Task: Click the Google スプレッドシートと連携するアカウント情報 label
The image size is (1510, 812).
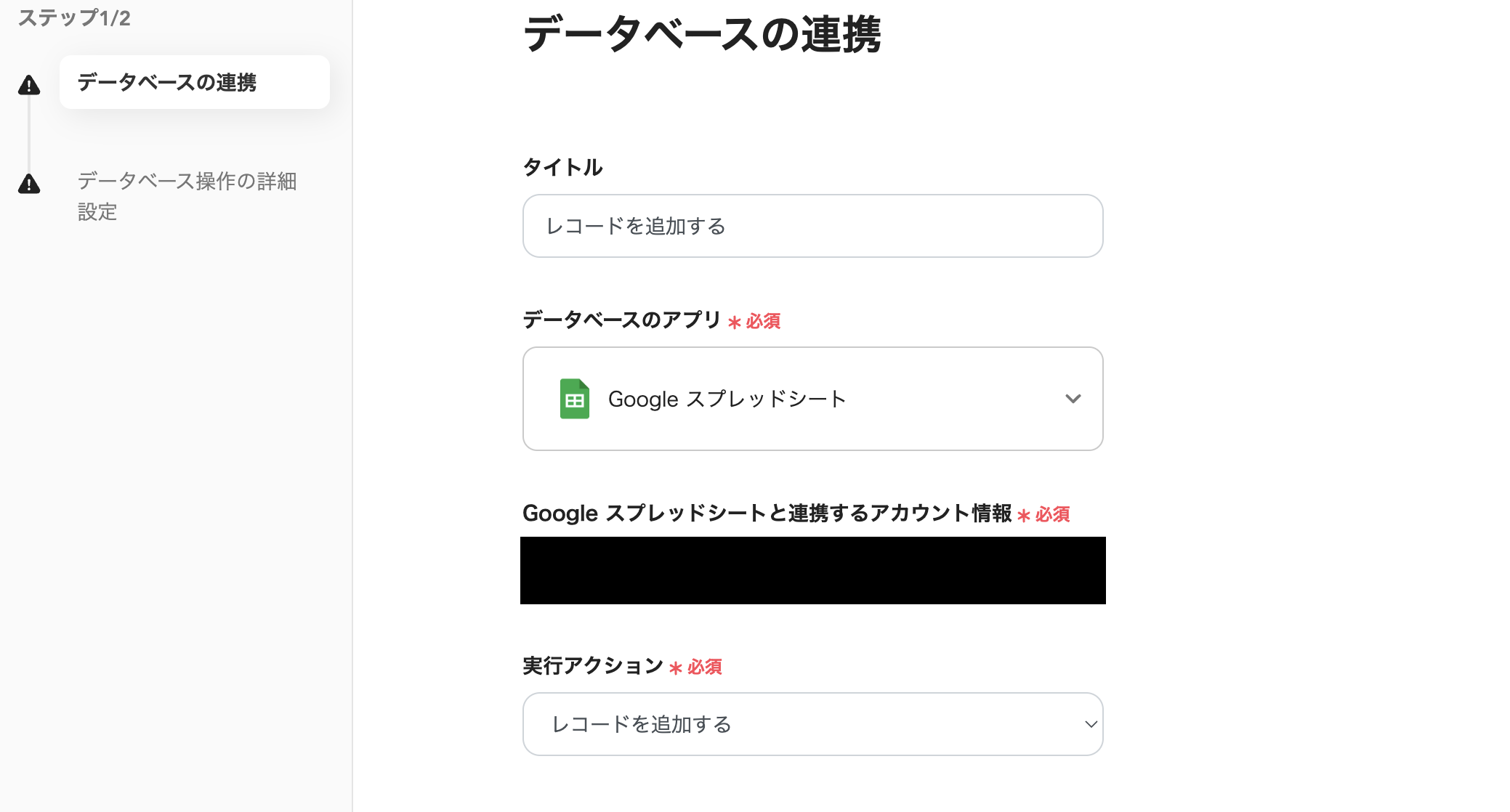Action: [767, 513]
